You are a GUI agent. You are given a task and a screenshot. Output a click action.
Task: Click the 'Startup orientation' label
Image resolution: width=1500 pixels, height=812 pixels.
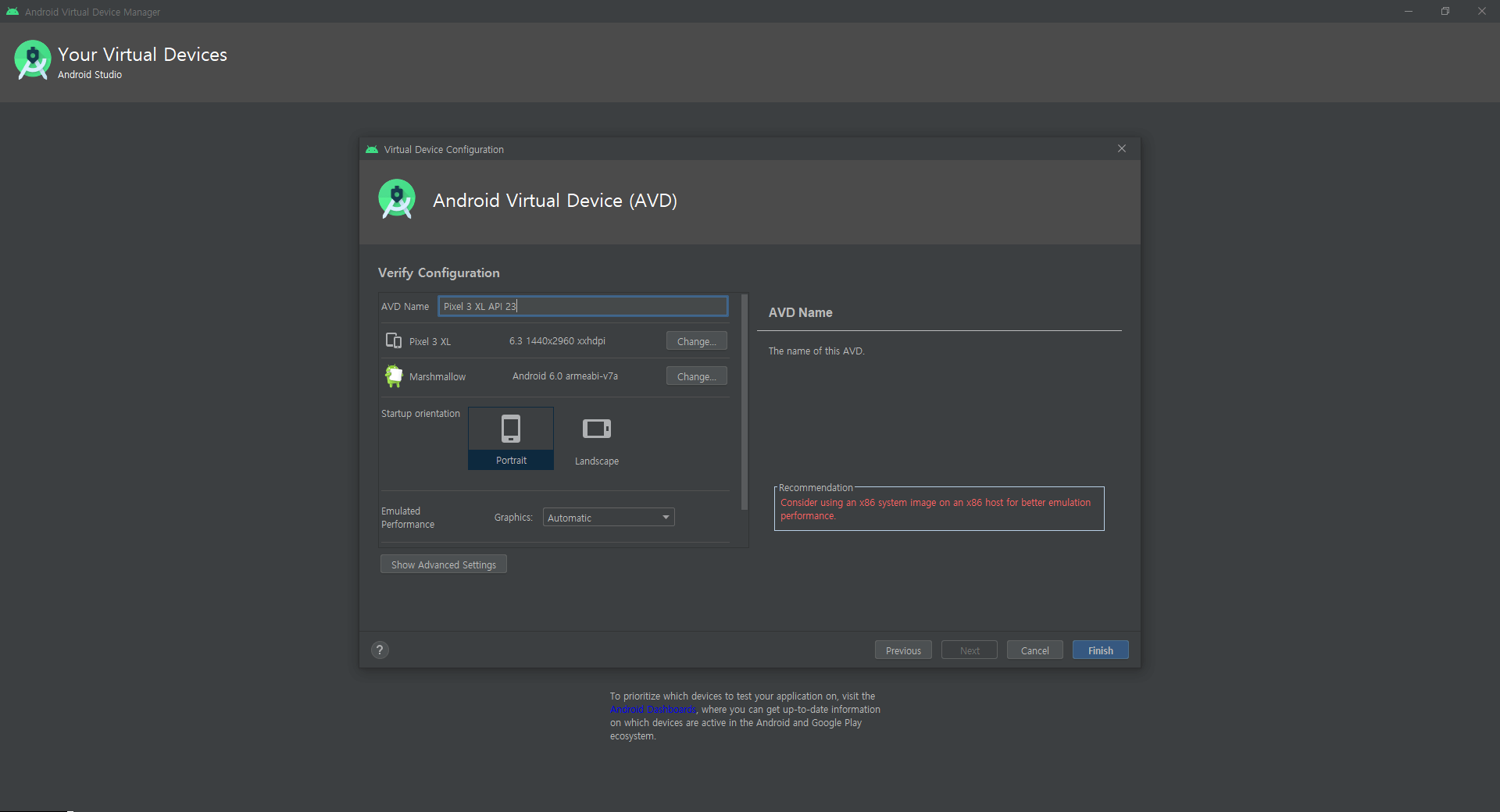(420, 414)
